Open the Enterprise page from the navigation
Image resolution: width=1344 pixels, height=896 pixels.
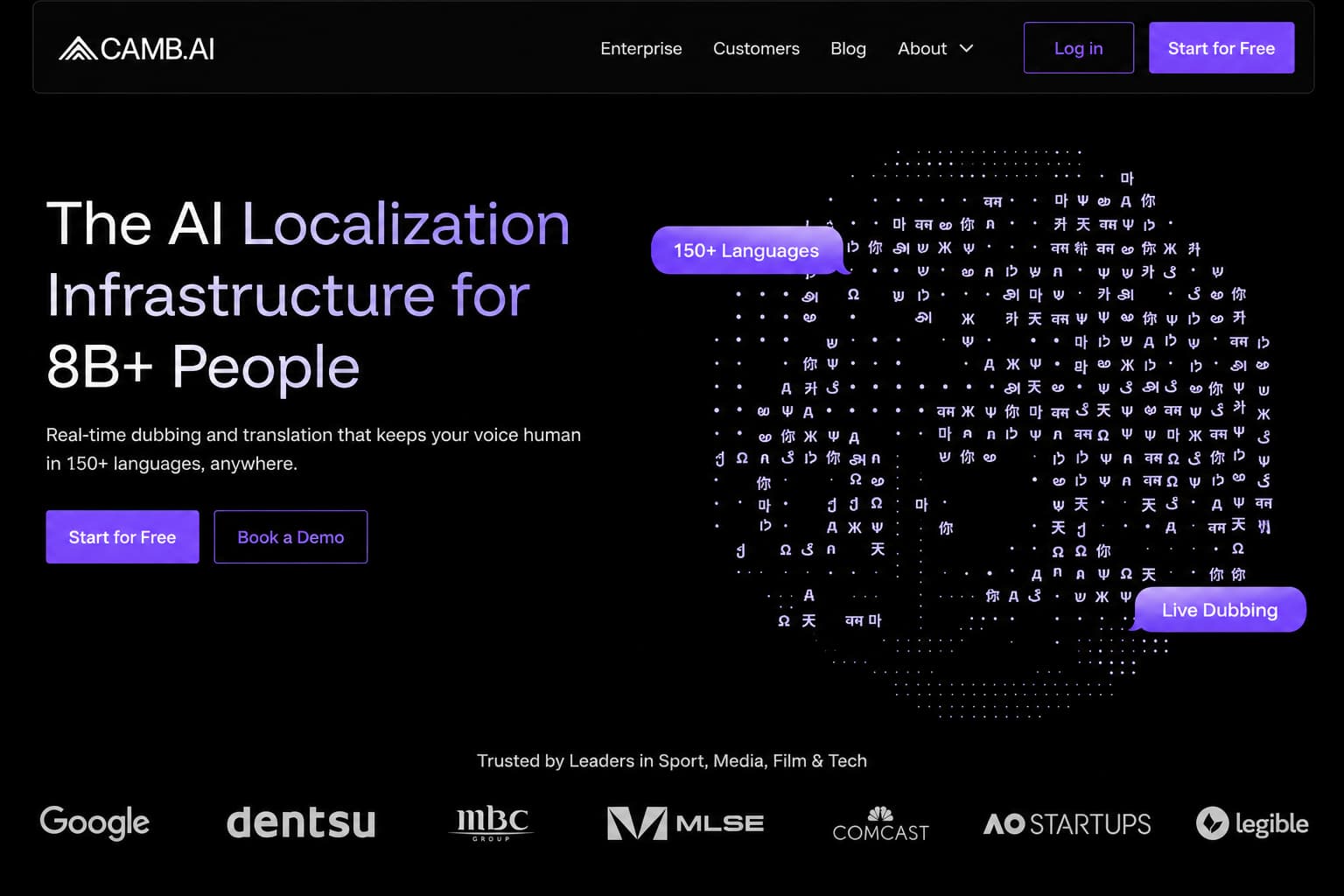pos(640,48)
